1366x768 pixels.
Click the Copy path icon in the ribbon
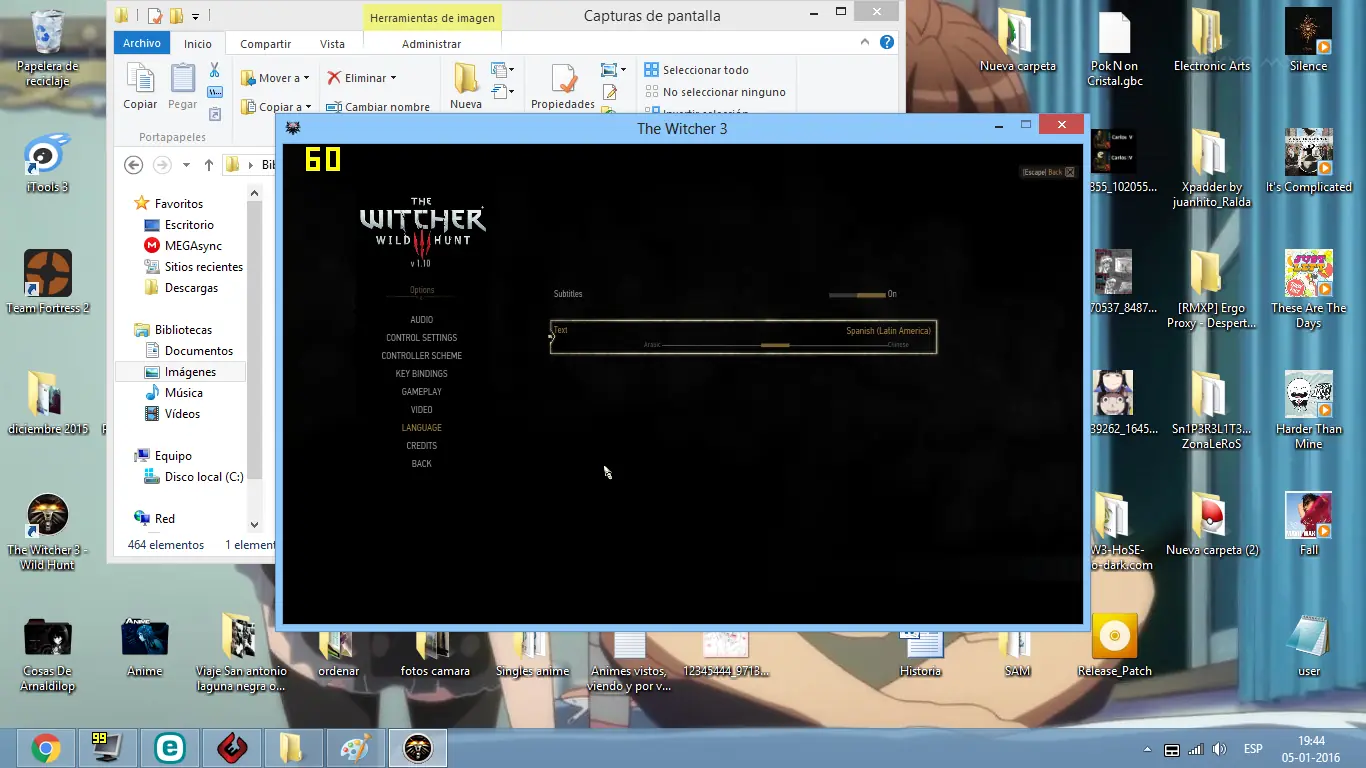pos(214,92)
